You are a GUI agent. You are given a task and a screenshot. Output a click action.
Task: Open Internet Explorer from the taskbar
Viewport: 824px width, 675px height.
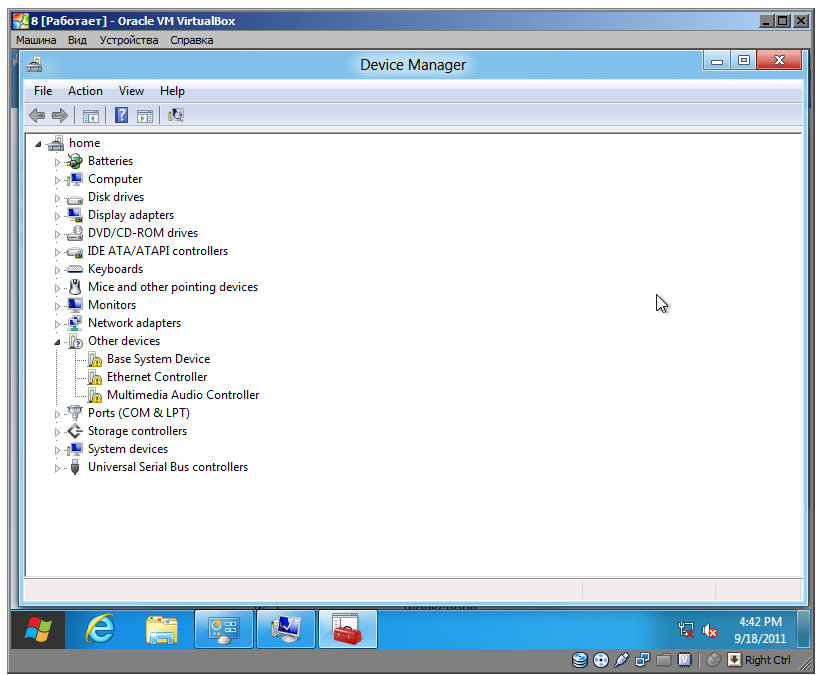[x=100, y=629]
